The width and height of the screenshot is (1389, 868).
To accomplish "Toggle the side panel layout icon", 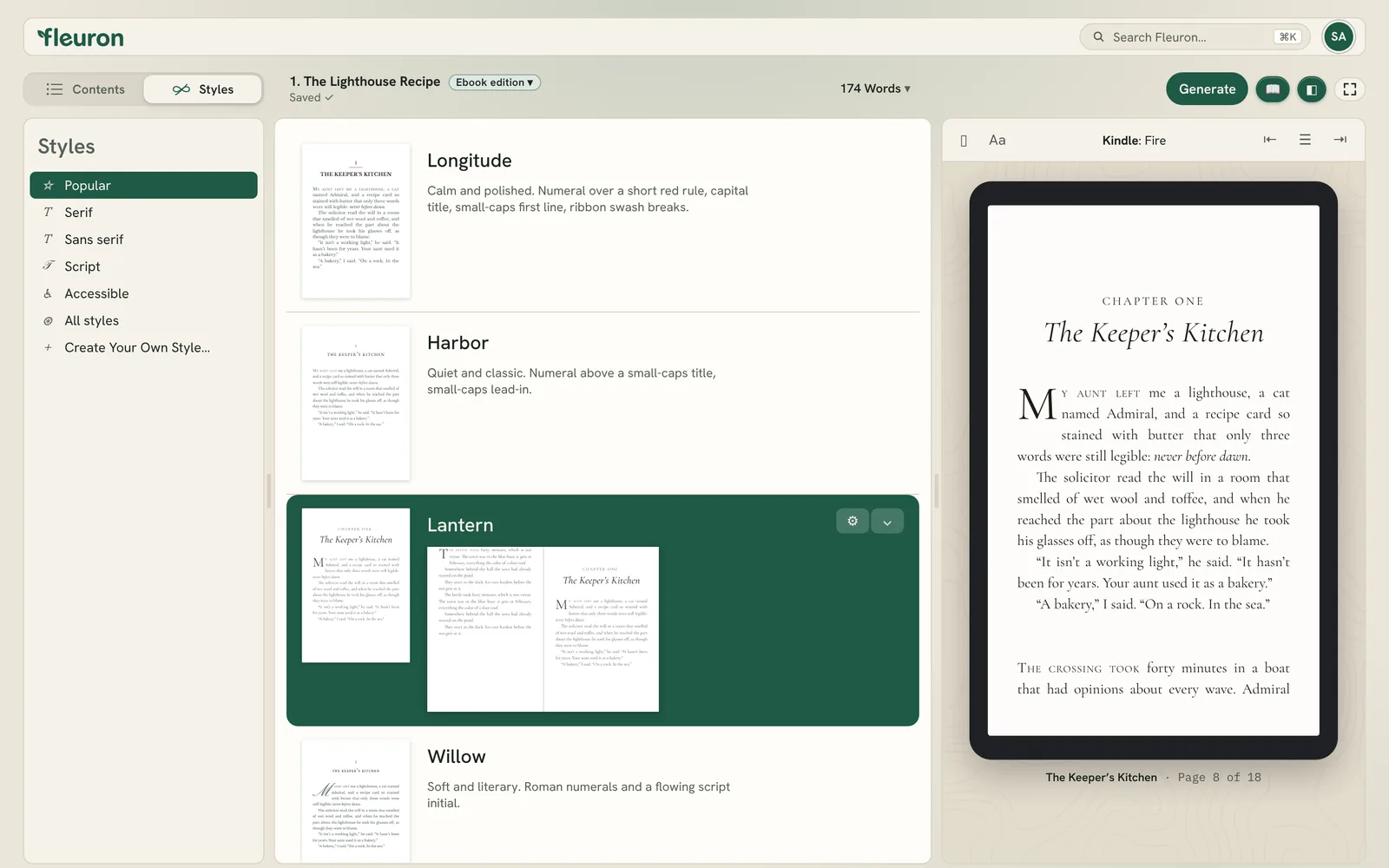I will [1312, 89].
